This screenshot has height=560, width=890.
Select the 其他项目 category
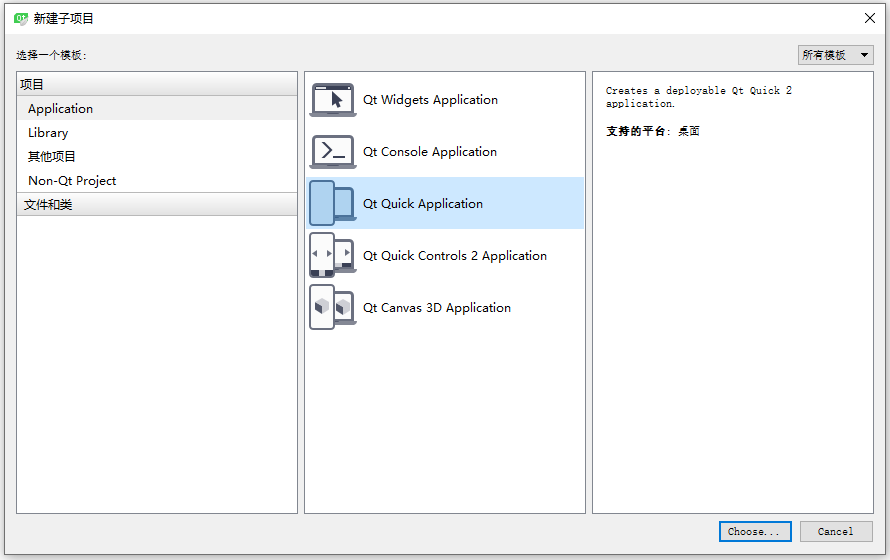pyautogui.click(x=157, y=156)
